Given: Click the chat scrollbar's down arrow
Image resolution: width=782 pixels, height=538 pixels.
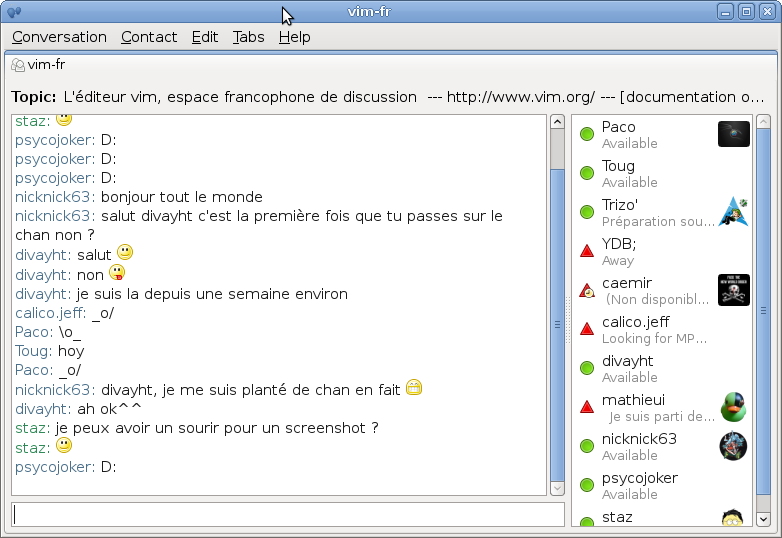Looking at the screenshot, I should (x=557, y=488).
